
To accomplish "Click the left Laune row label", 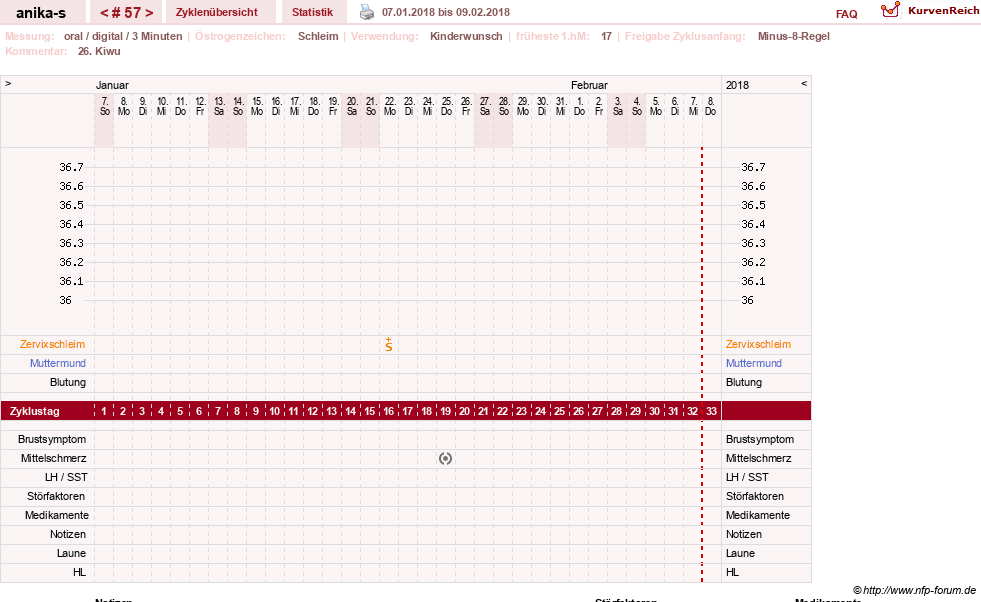I will point(71,553).
